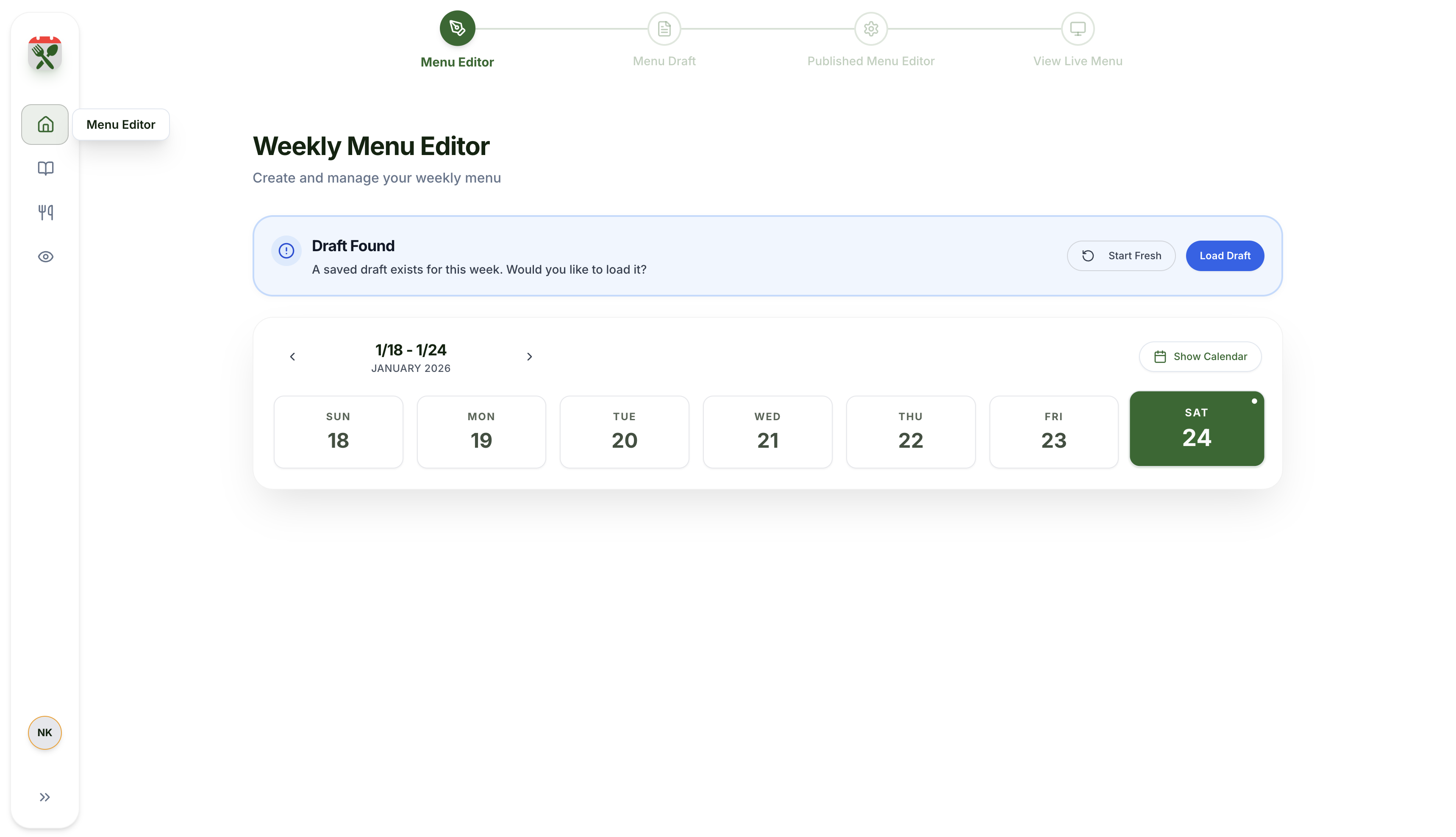Click the gear icon for Published Menu Editor

[x=871, y=28]
